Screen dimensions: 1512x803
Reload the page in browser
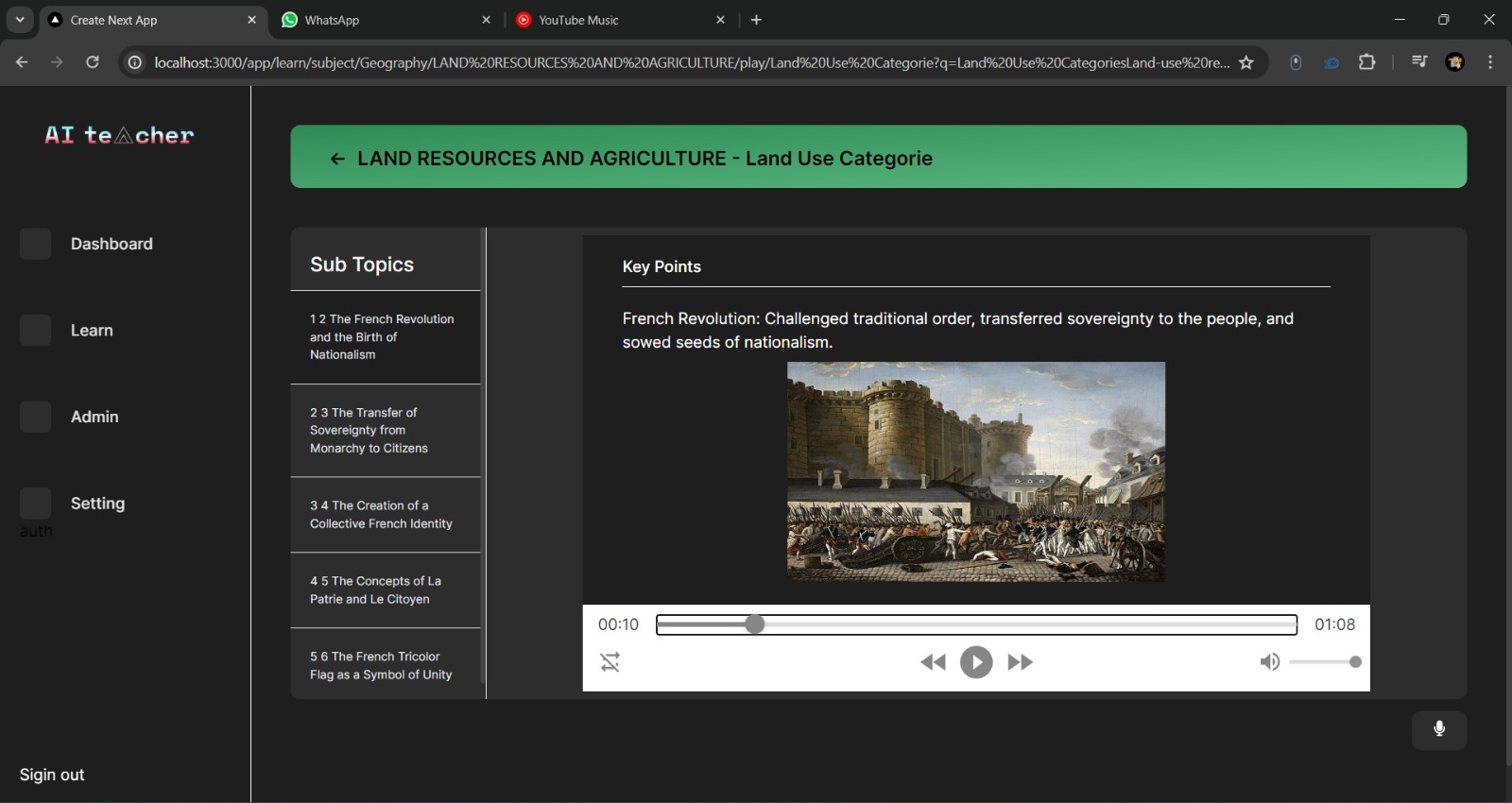(93, 62)
